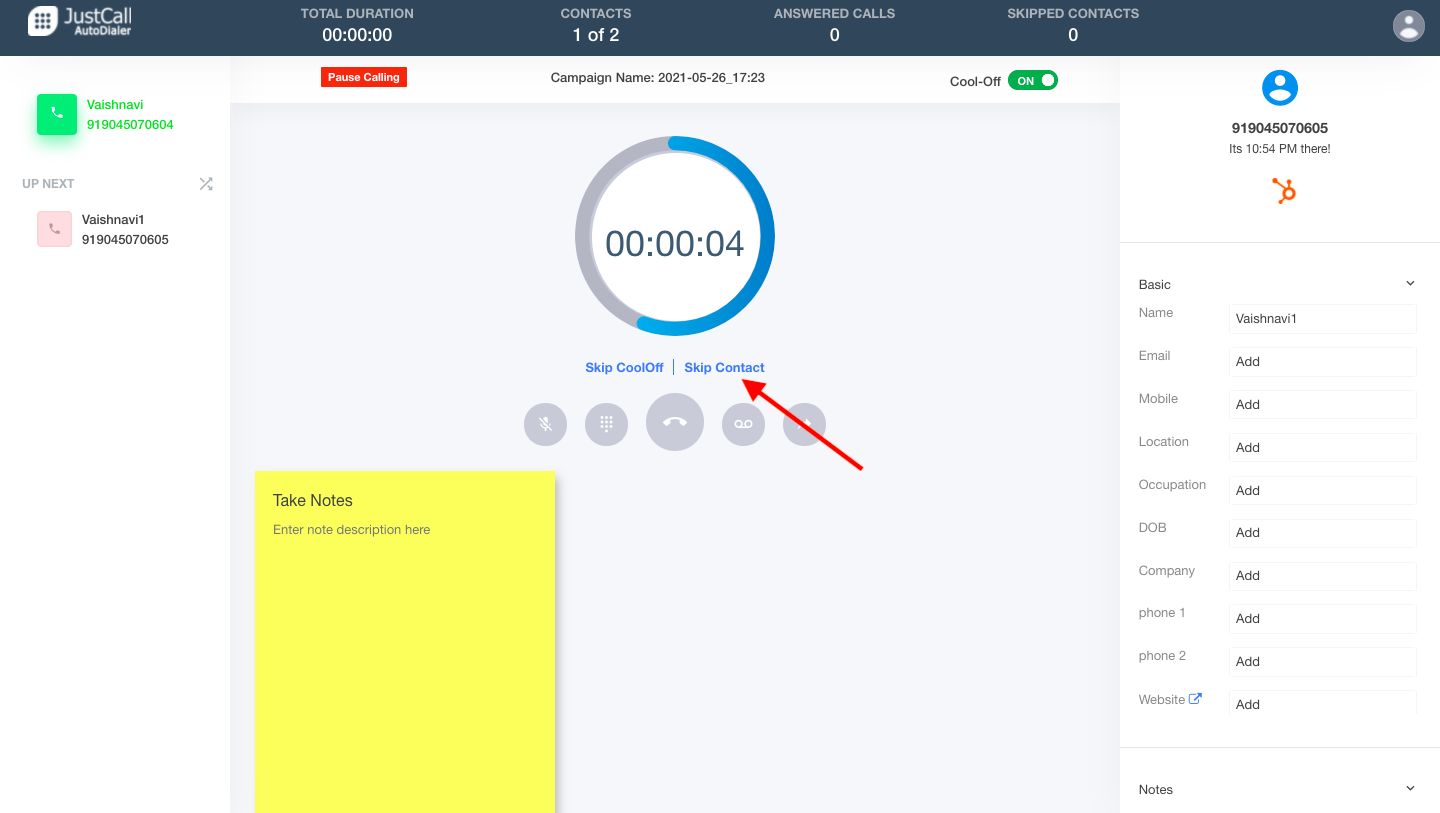Expand the Notes section

pyautogui.click(x=1410, y=788)
